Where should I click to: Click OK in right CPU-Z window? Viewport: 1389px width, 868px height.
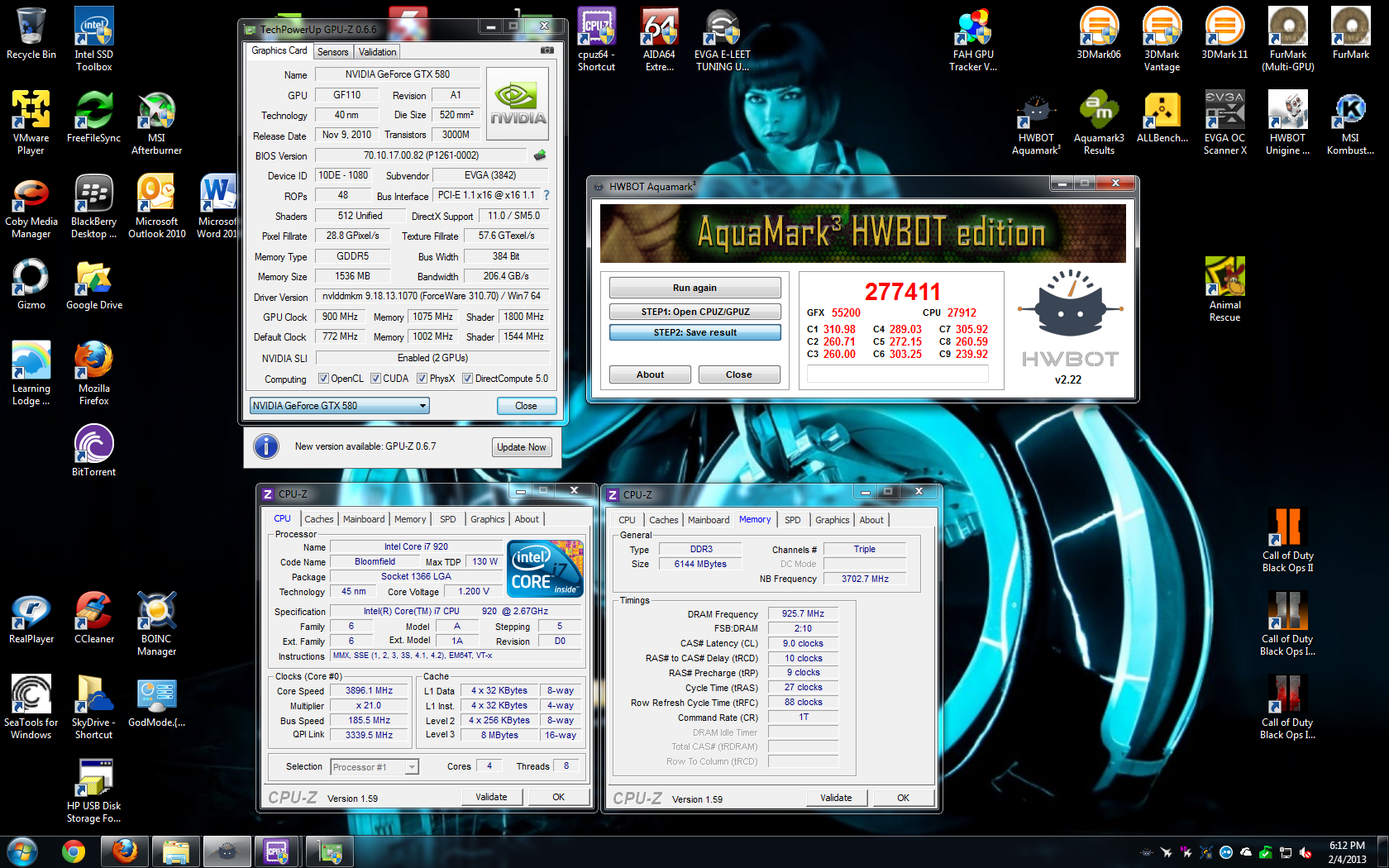coord(904,798)
